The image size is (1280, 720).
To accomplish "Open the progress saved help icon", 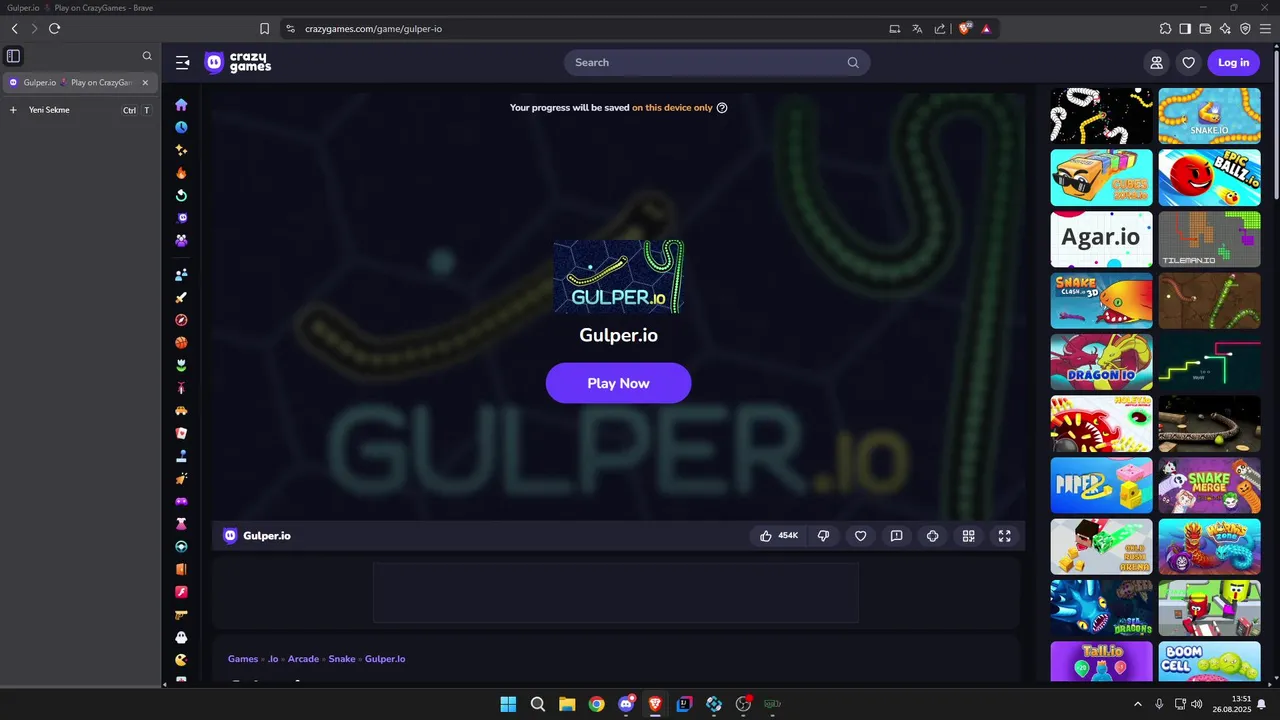I will point(722,108).
